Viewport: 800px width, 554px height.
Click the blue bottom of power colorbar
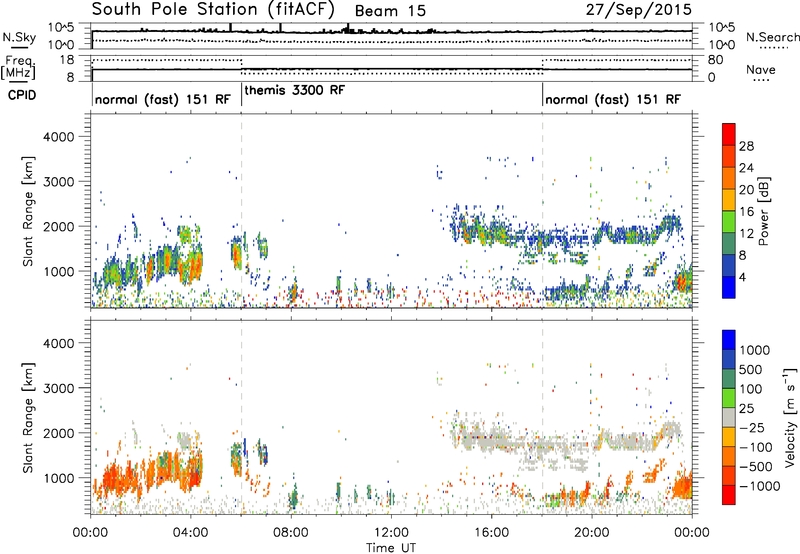[x=729, y=287]
